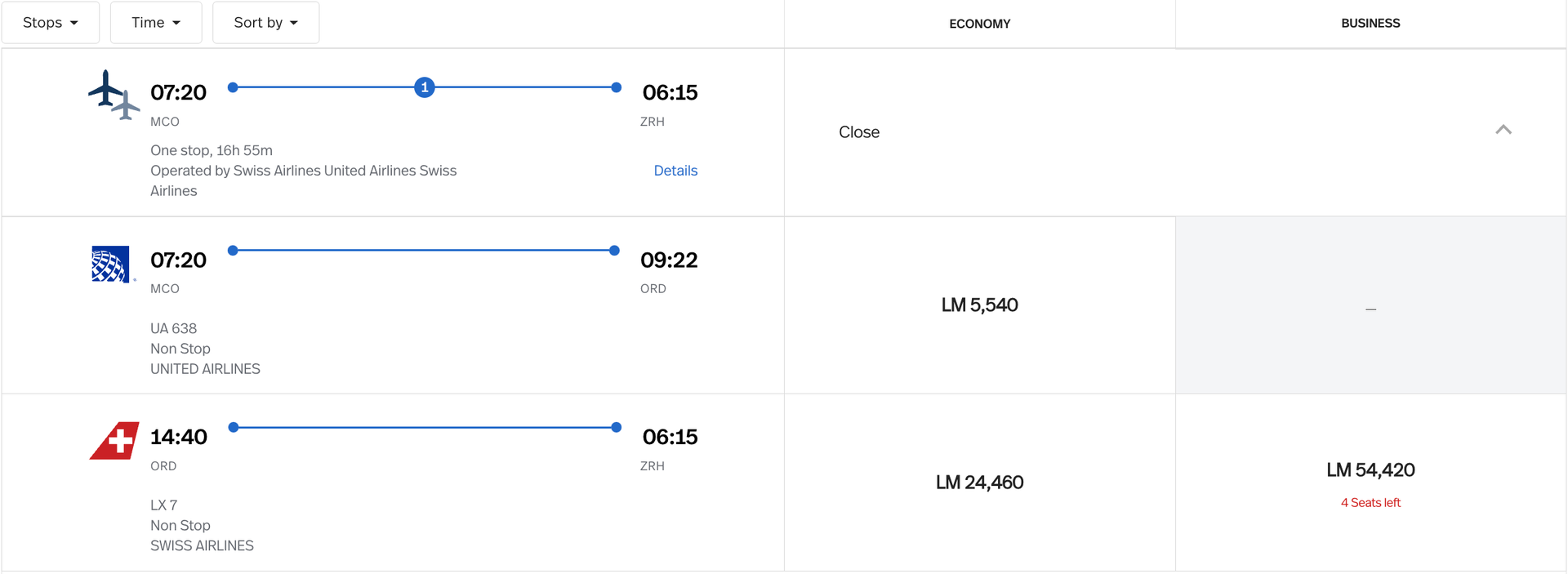
Task: Collapse the expanded flight using the chevron
Action: coord(1503,130)
